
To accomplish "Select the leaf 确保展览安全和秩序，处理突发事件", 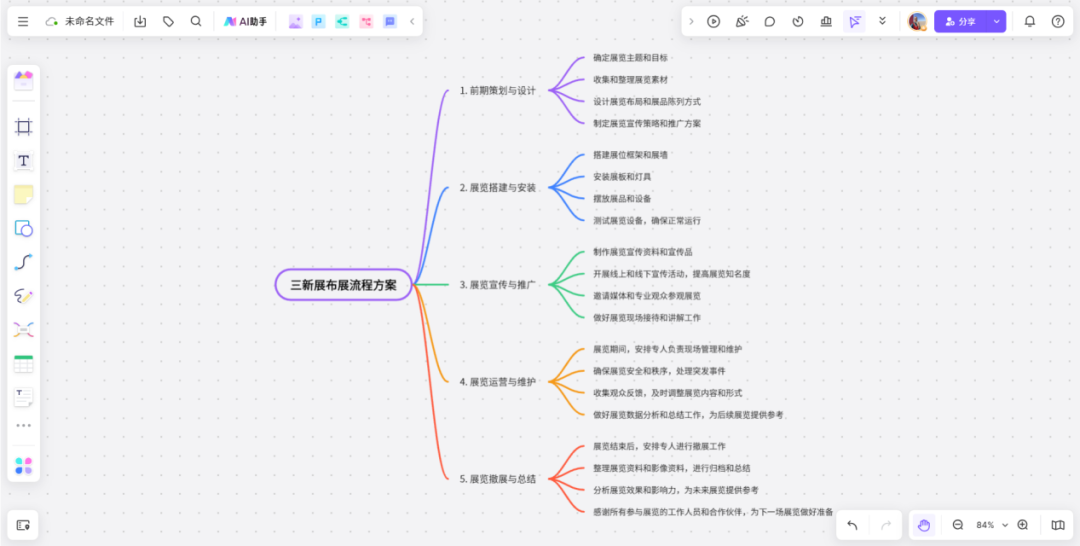I will click(x=659, y=370).
